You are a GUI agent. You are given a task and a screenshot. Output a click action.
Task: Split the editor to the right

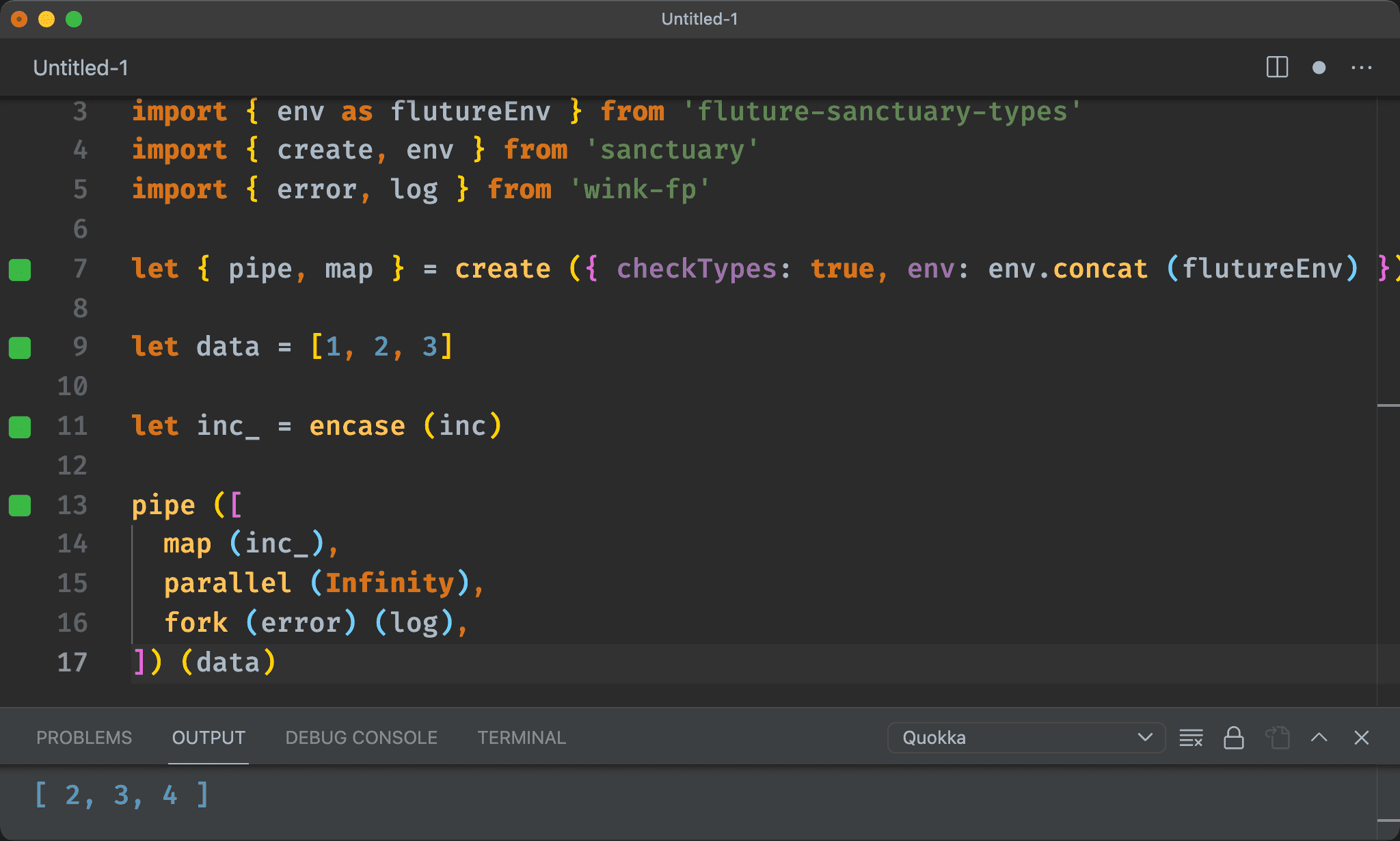(x=1277, y=68)
